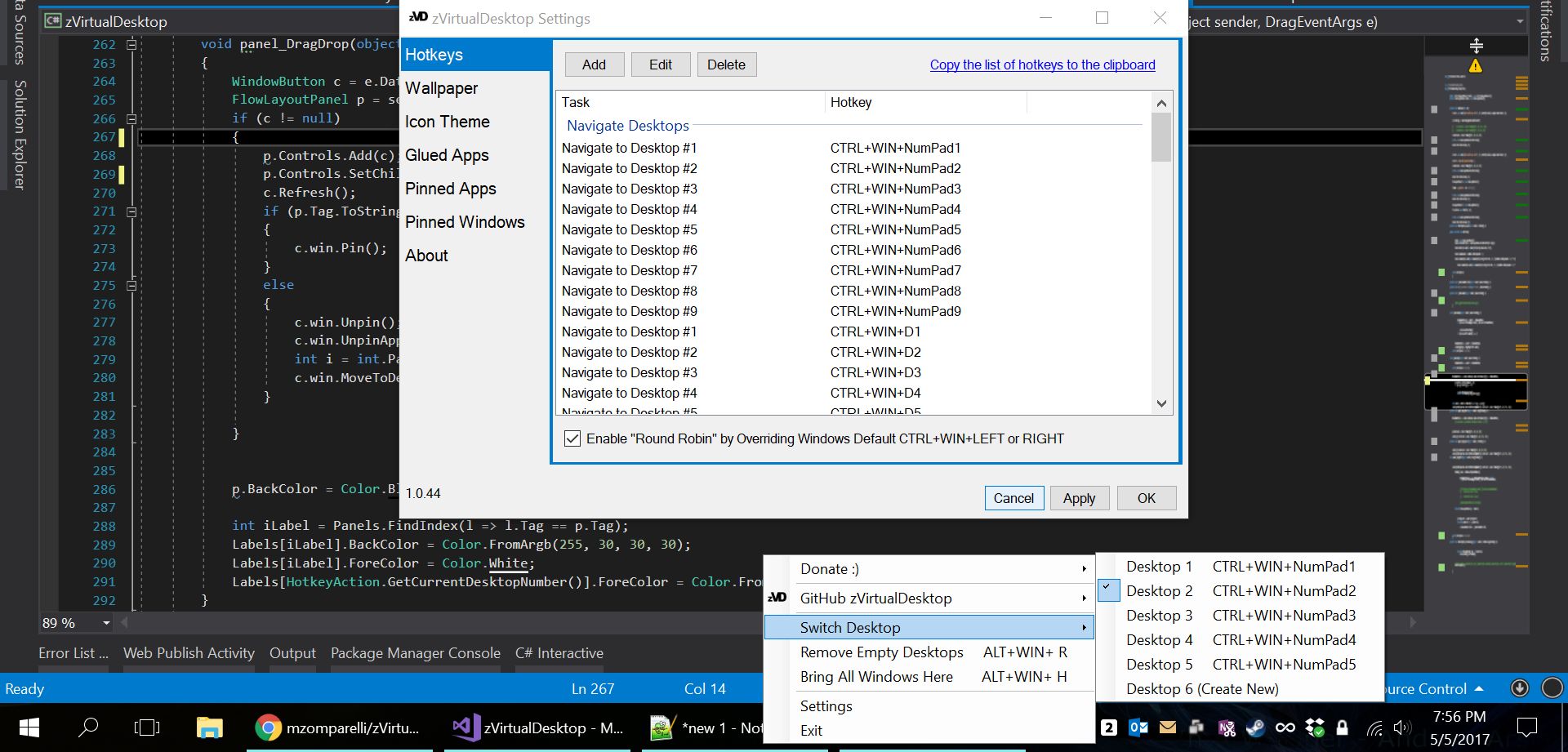Expand the Switch Desktop submenu
This screenshot has height=752, width=1568.
click(x=849, y=627)
